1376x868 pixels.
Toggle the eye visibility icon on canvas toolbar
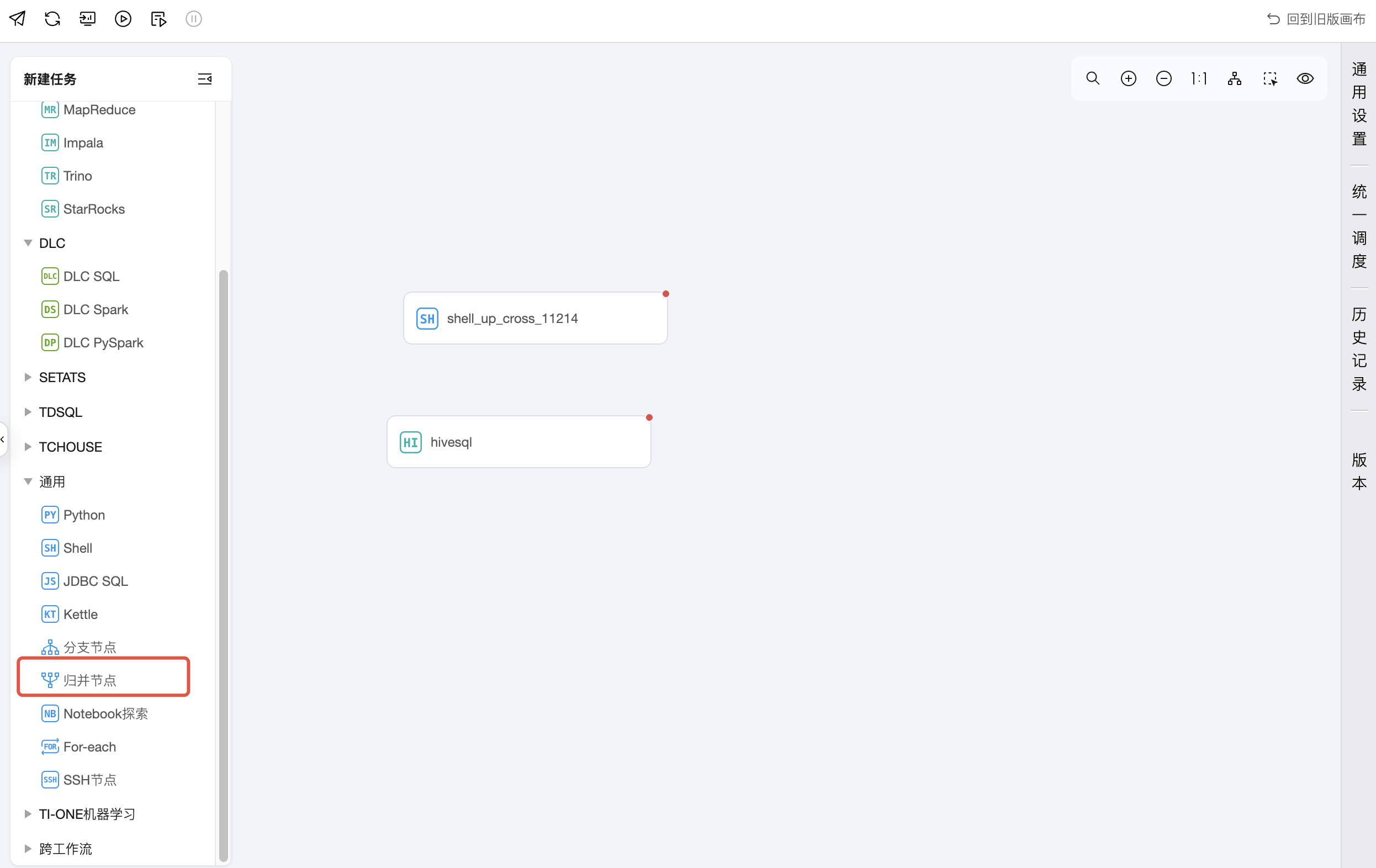pyautogui.click(x=1305, y=78)
